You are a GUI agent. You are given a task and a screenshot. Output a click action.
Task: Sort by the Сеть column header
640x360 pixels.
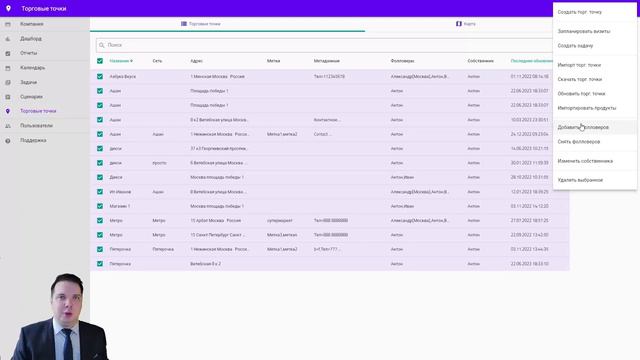click(157, 61)
